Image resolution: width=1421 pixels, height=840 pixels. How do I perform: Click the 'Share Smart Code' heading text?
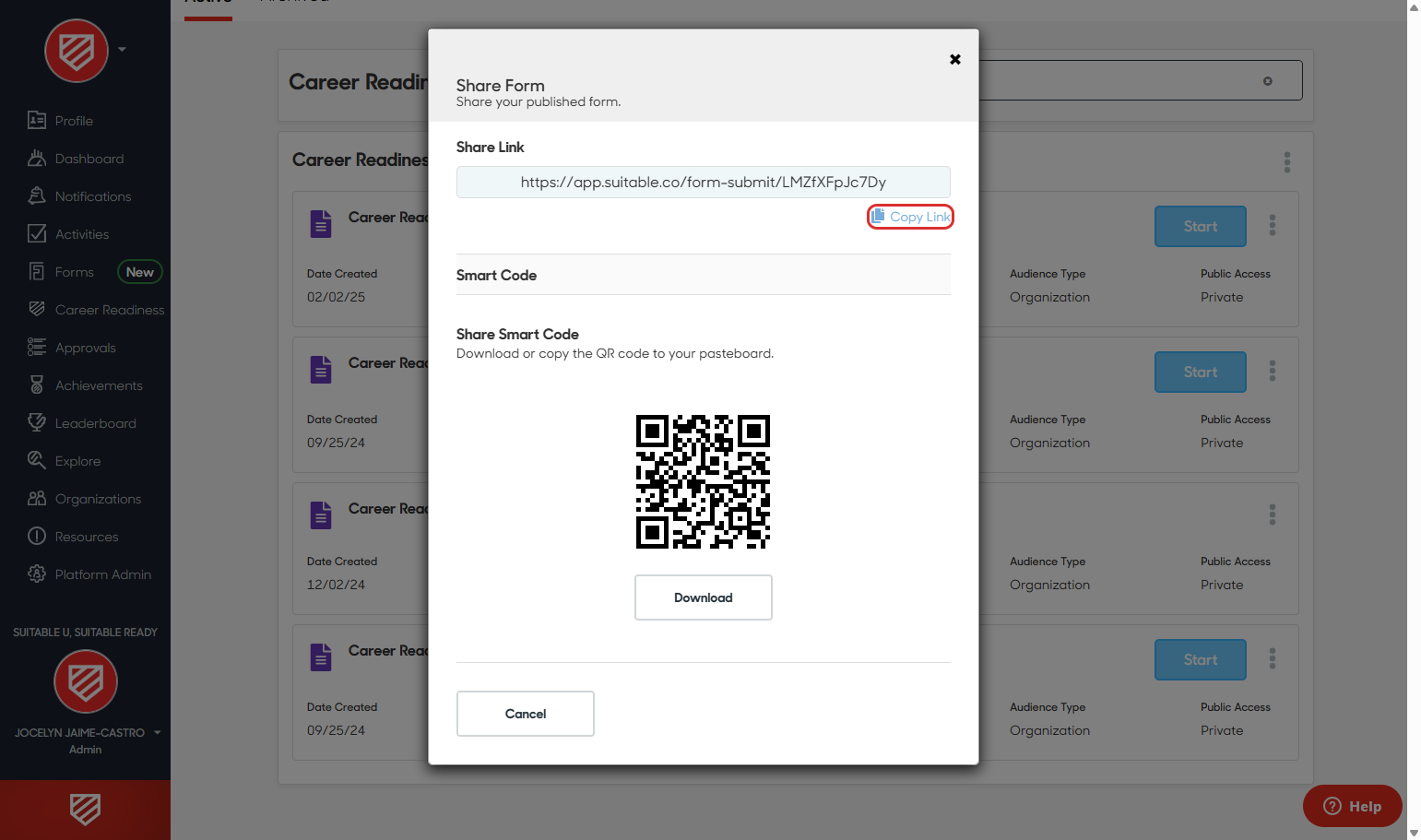click(517, 334)
